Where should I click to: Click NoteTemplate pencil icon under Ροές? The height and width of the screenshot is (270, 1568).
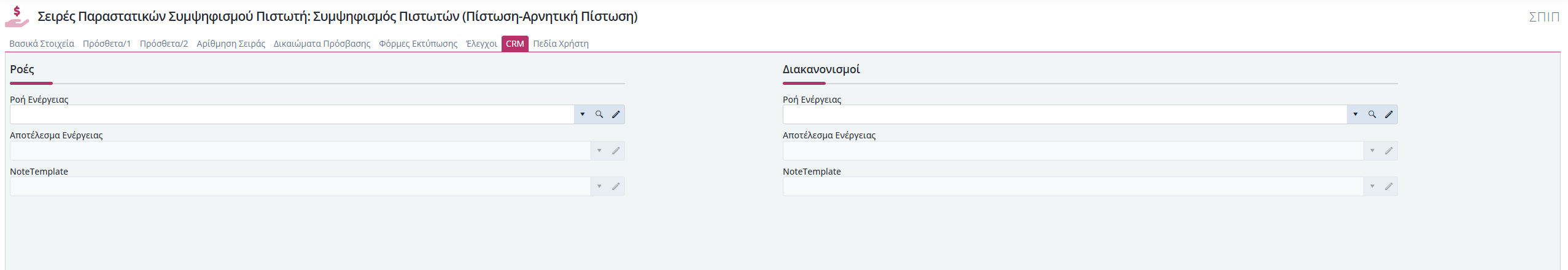pyautogui.click(x=616, y=186)
